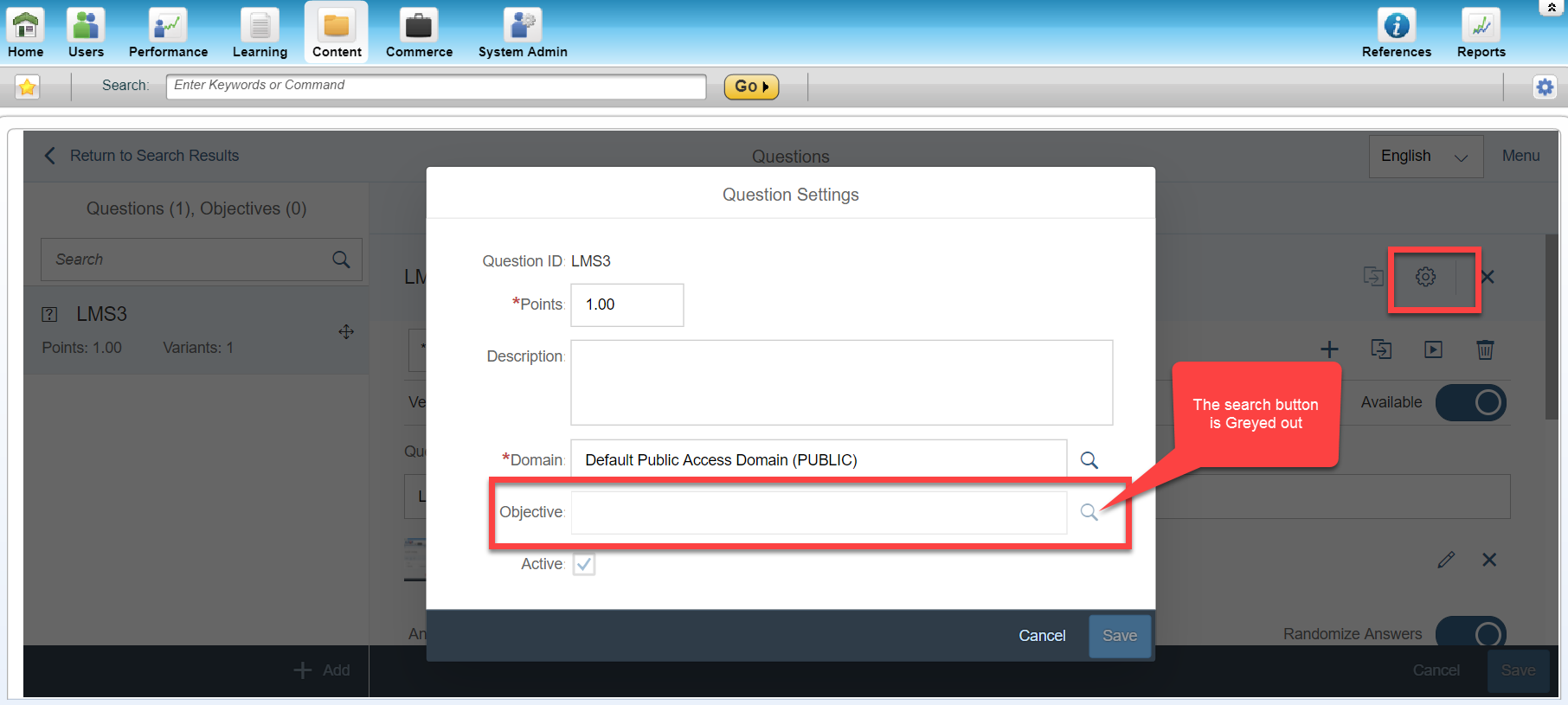Image resolution: width=1568 pixels, height=705 pixels.
Task: Toggle the Available switch
Action: tap(1471, 402)
